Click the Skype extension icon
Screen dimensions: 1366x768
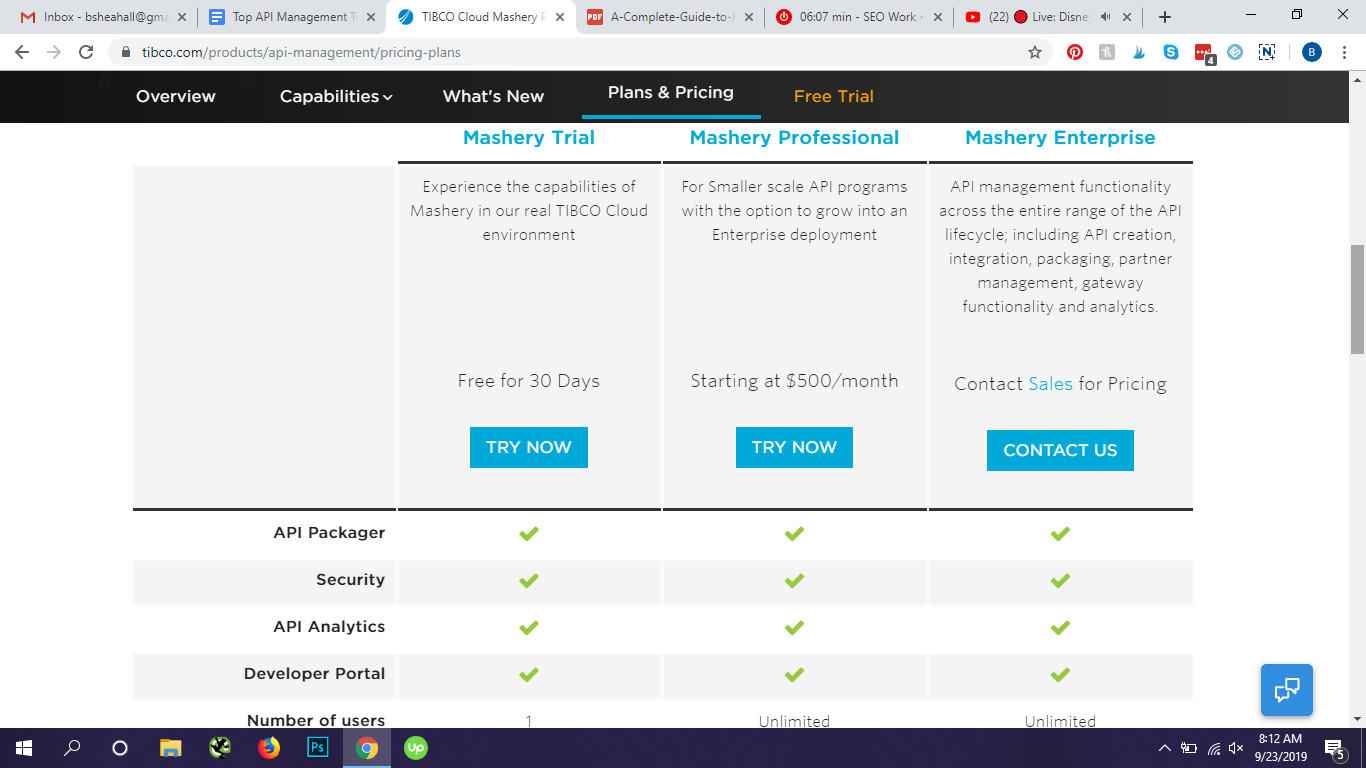(x=1171, y=52)
